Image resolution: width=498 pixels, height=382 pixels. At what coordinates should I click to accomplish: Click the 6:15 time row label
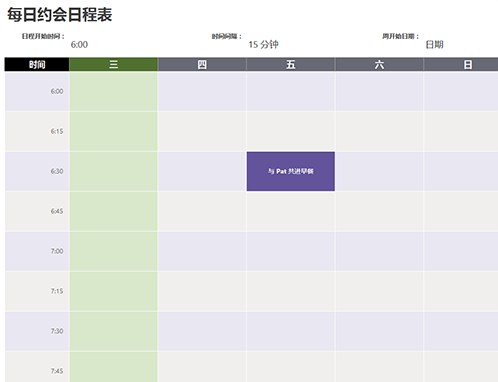tap(57, 131)
